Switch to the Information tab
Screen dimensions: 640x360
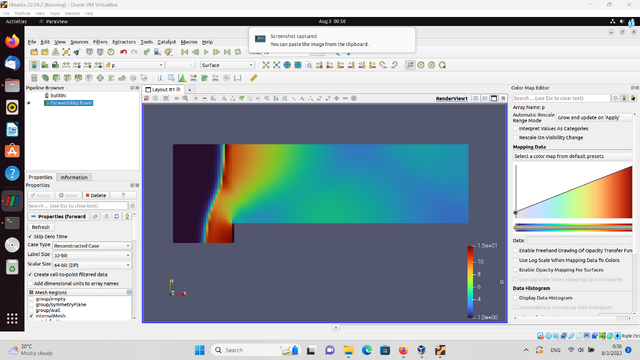pos(74,178)
